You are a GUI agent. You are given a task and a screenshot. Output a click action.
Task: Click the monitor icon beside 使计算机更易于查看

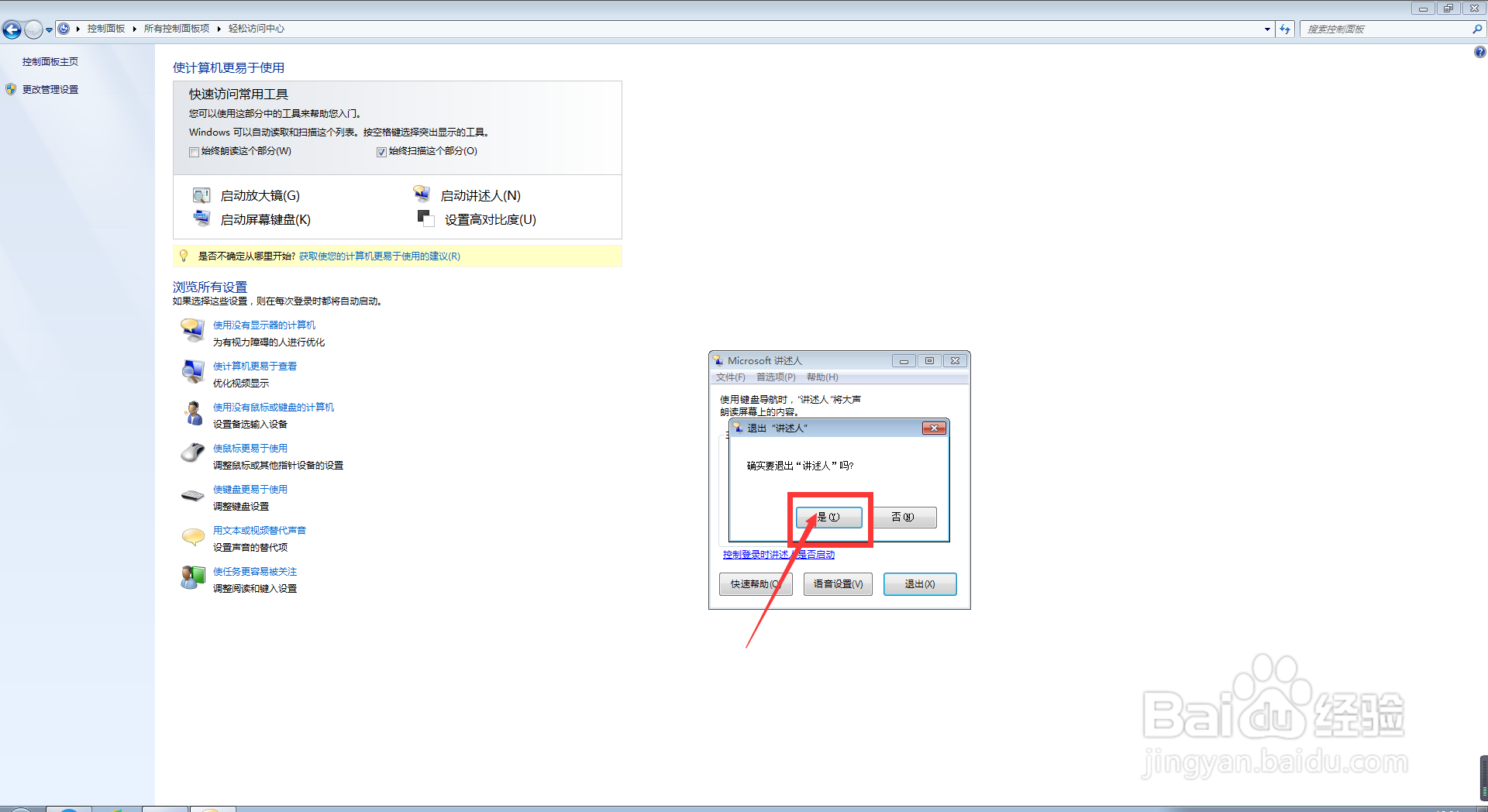click(192, 372)
